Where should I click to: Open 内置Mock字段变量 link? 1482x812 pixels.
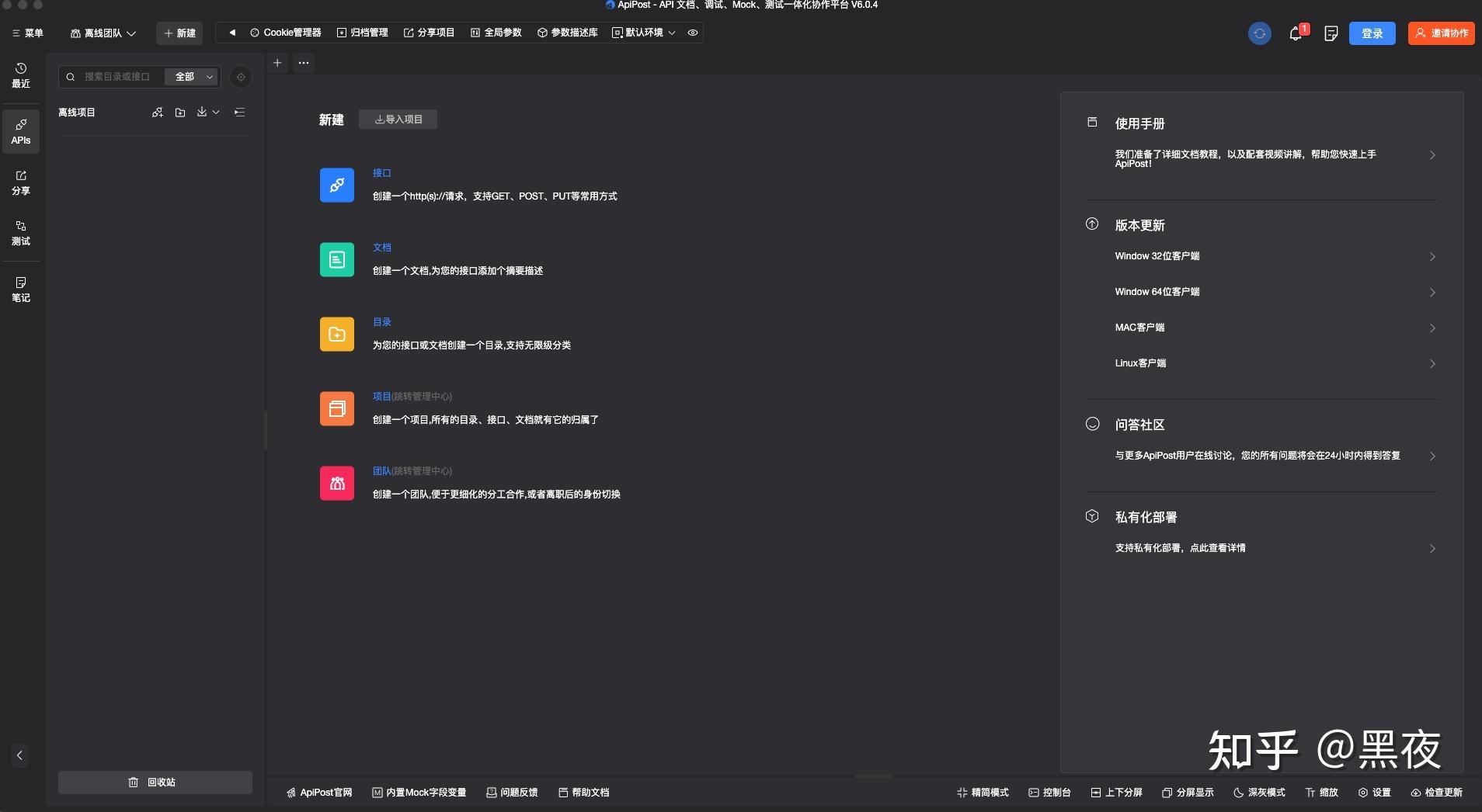point(419,793)
